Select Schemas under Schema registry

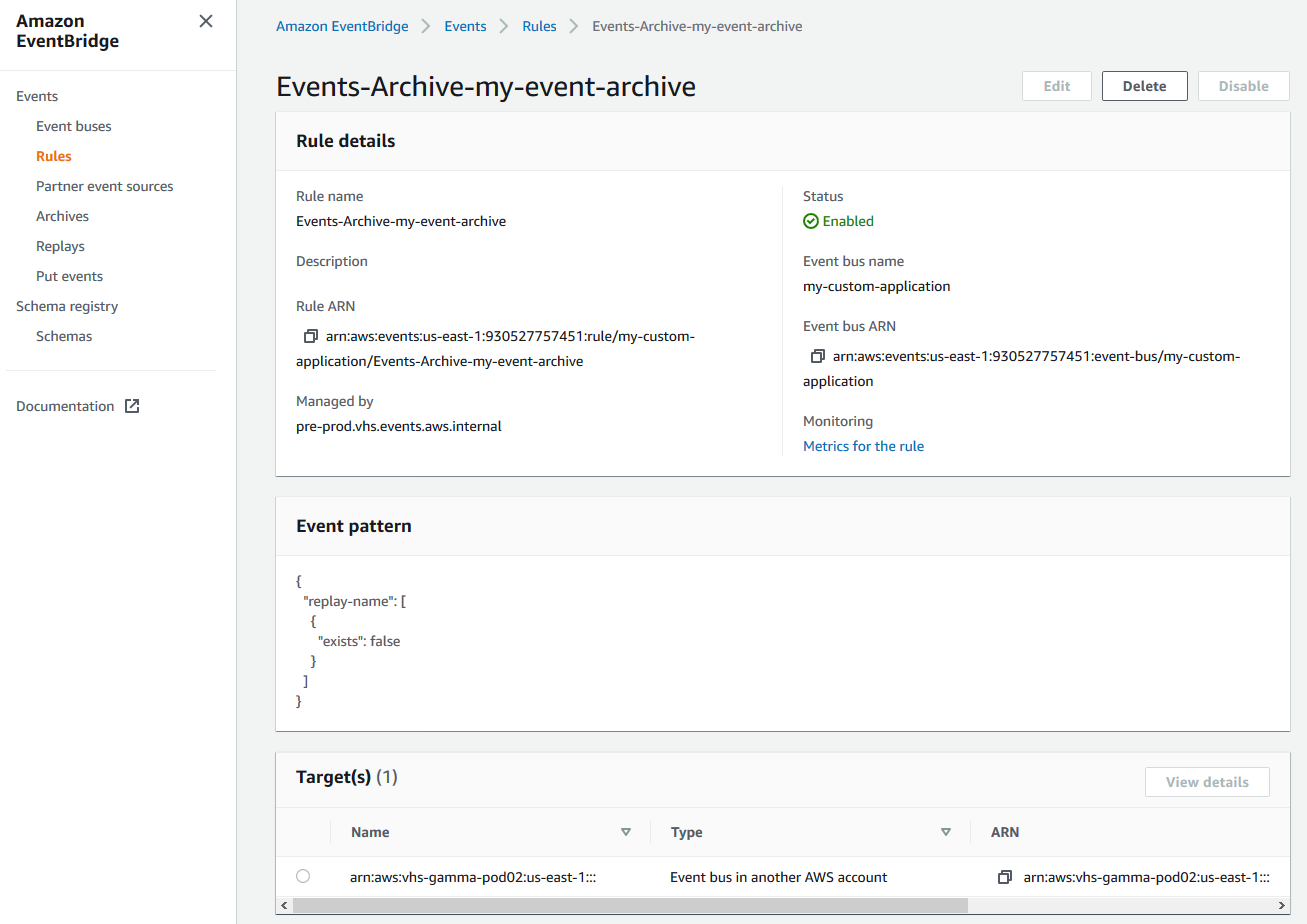64,336
